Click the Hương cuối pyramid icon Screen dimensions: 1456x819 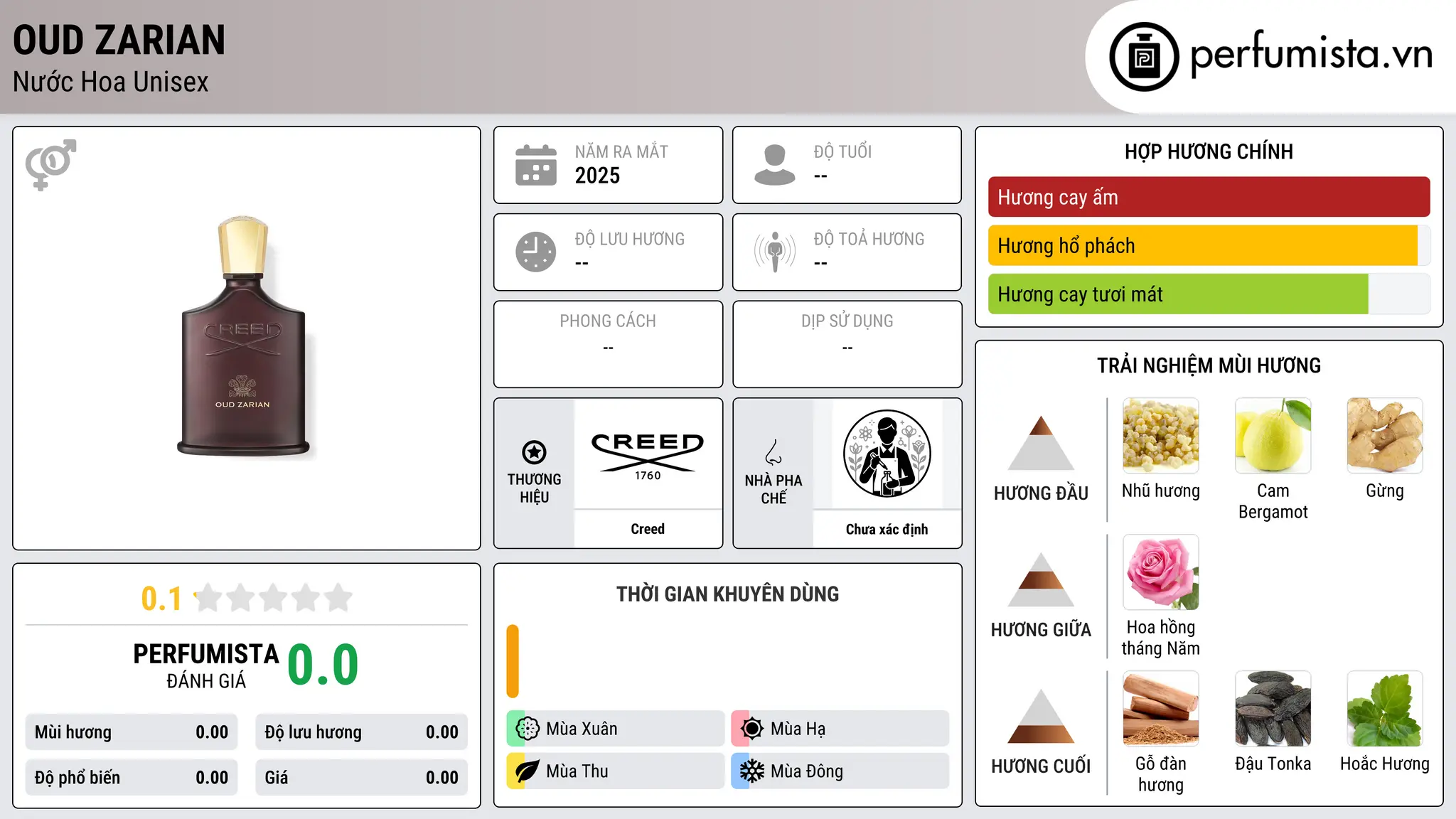[x=1041, y=716]
